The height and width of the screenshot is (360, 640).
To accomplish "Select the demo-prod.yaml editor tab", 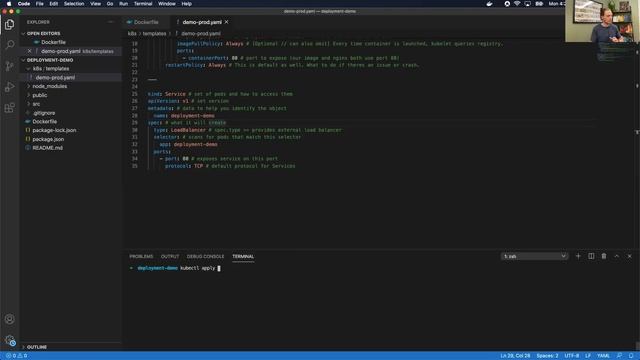I will pos(202,22).
